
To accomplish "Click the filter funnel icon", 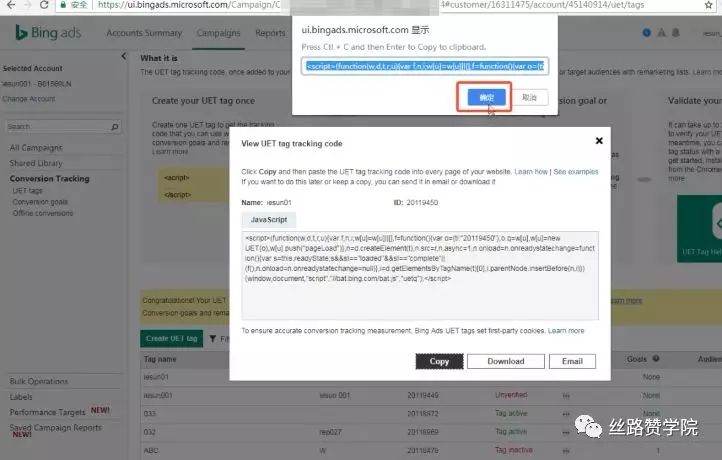I will (x=213, y=338).
